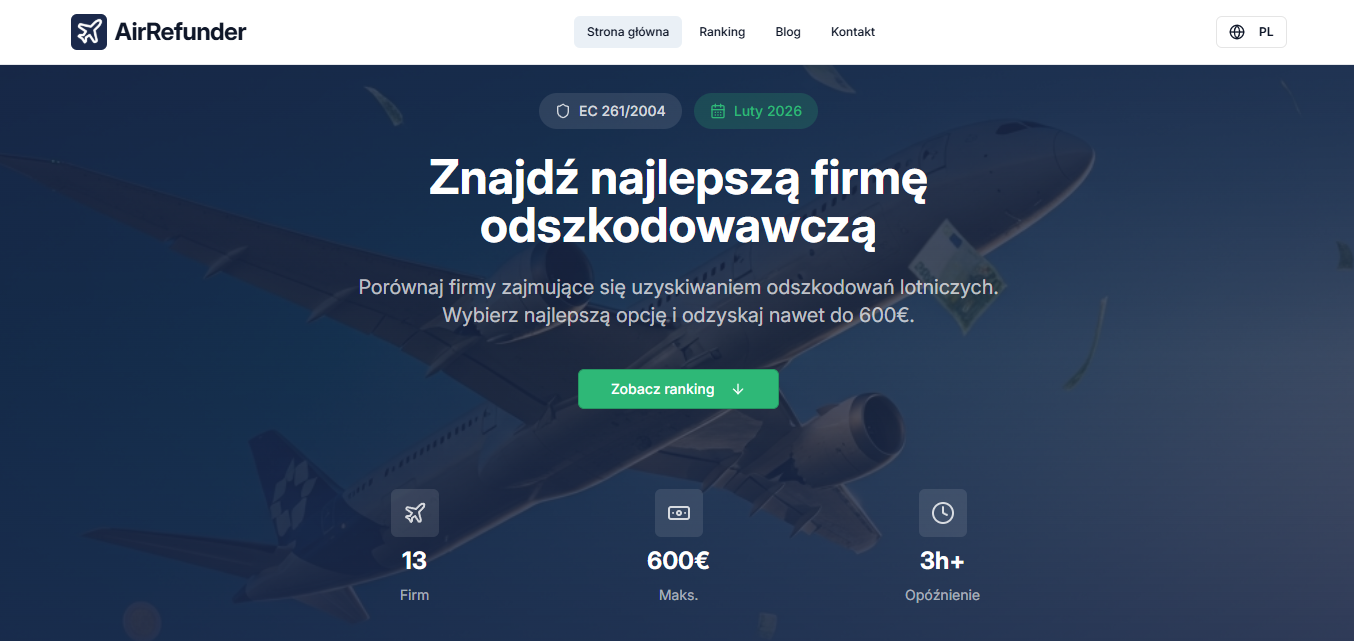
Task: Click the globe icon in language selector
Action: click(1237, 32)
